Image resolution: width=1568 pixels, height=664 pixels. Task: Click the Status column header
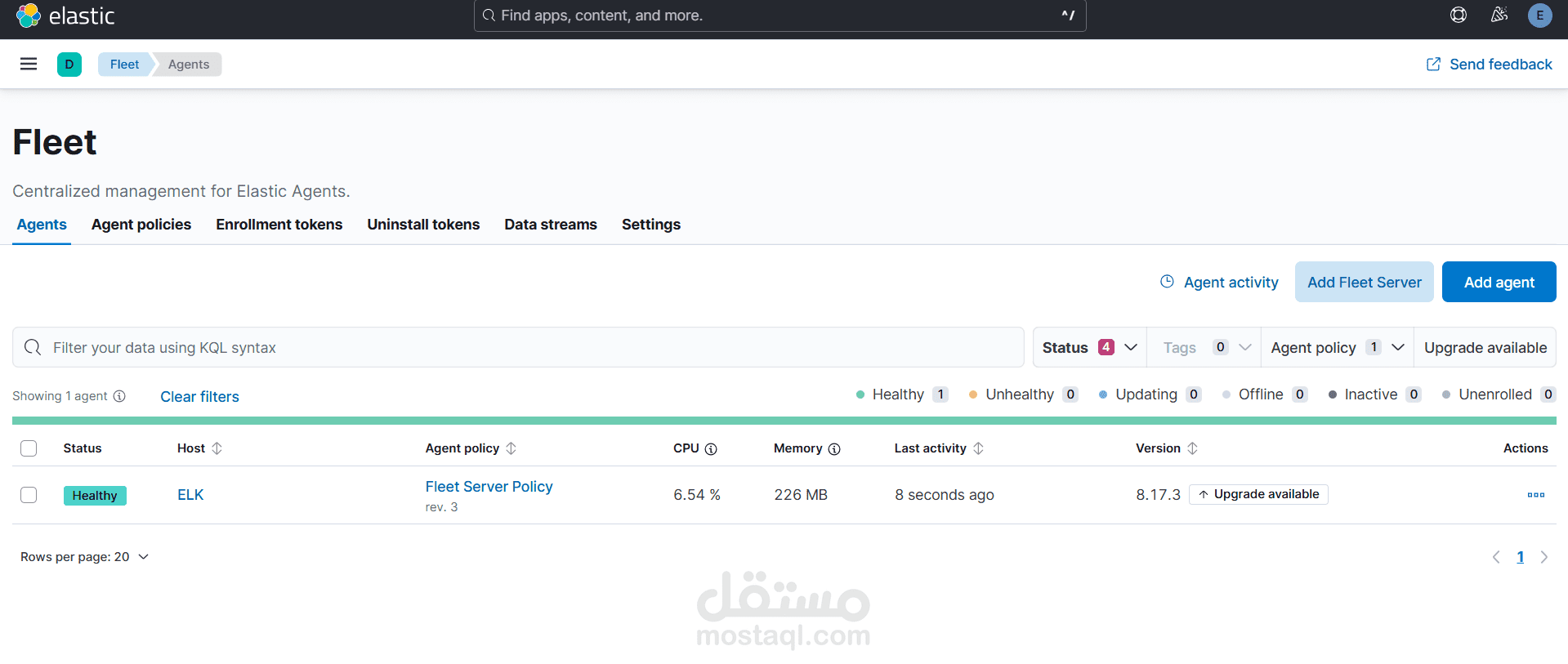pyautogui.click(x=83, y=448)
